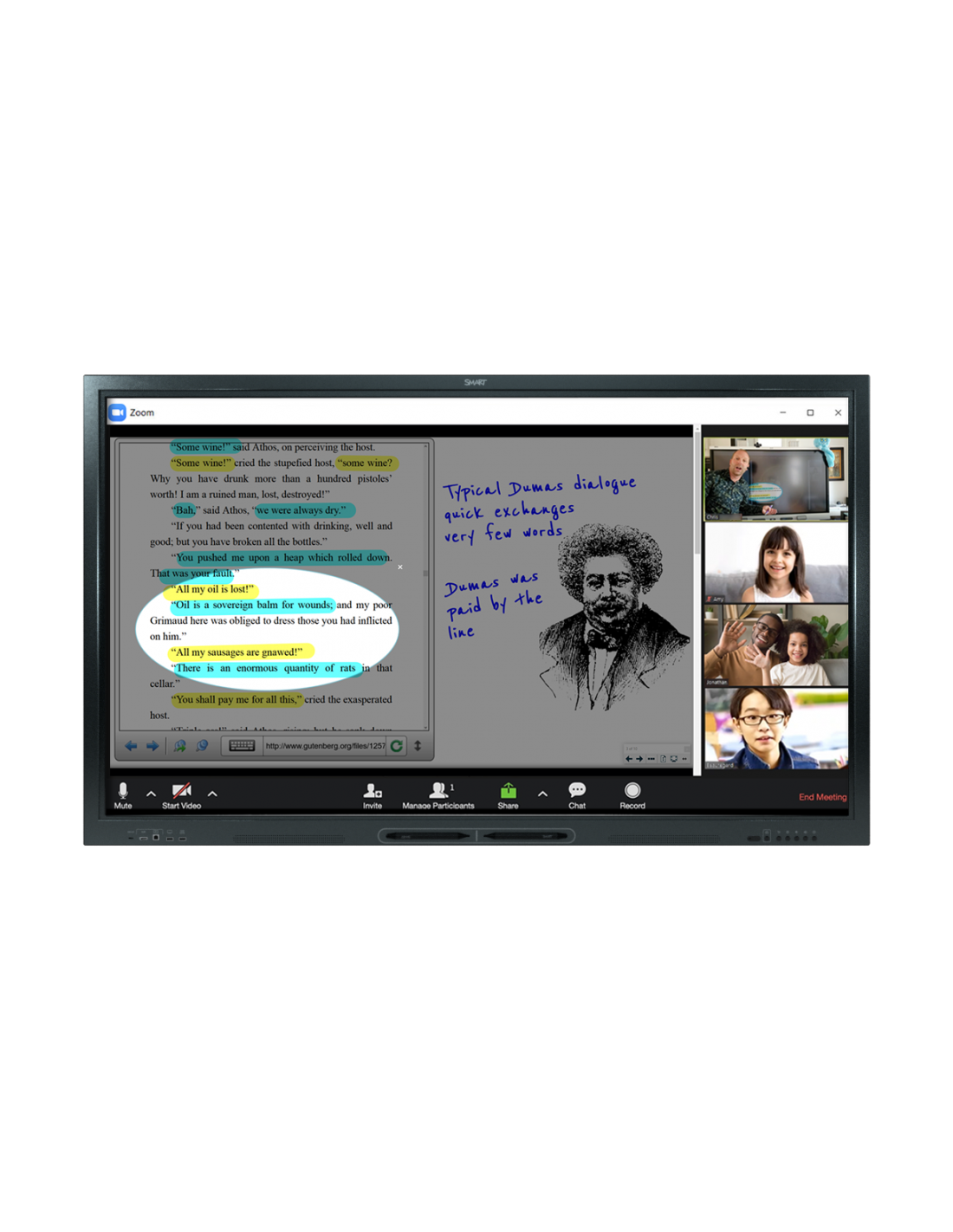
Task: Mute the microphone in Zoom toolbar
Action: click(123, 793)
